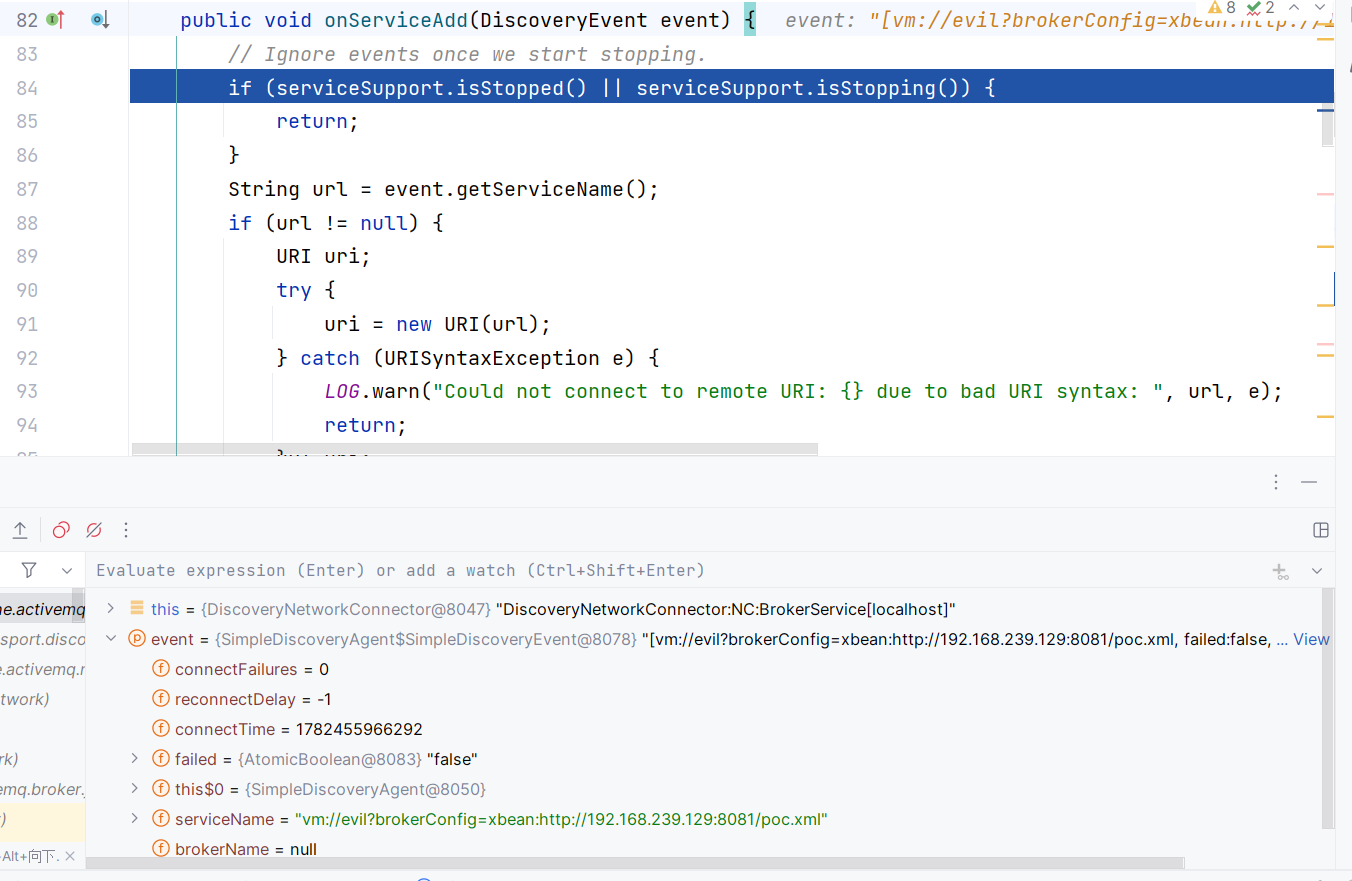This screenshot has width=1352, height=881.
Task: Click the typo count 2 checkmark indicator
Action: tap(1261, 8)
